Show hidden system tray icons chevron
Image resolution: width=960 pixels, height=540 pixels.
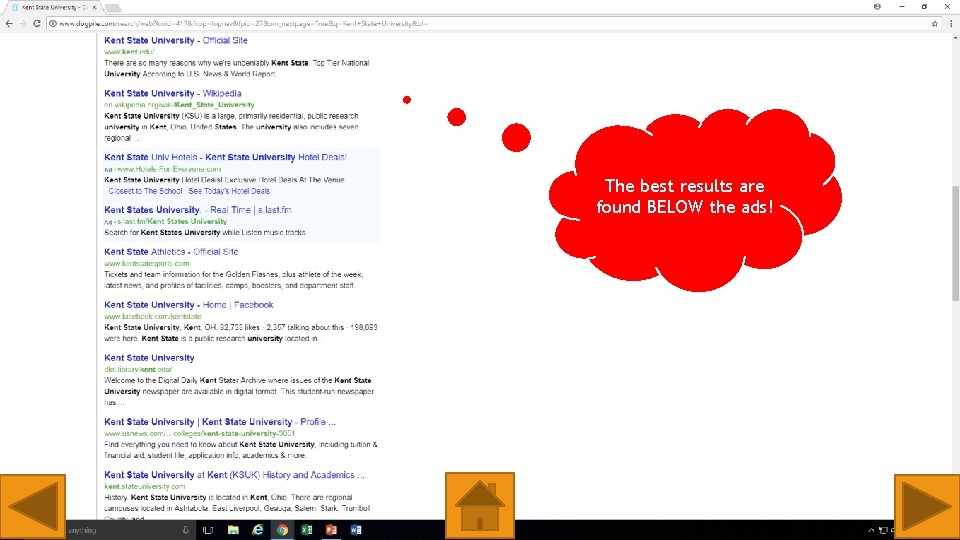[x=871, y=530]
